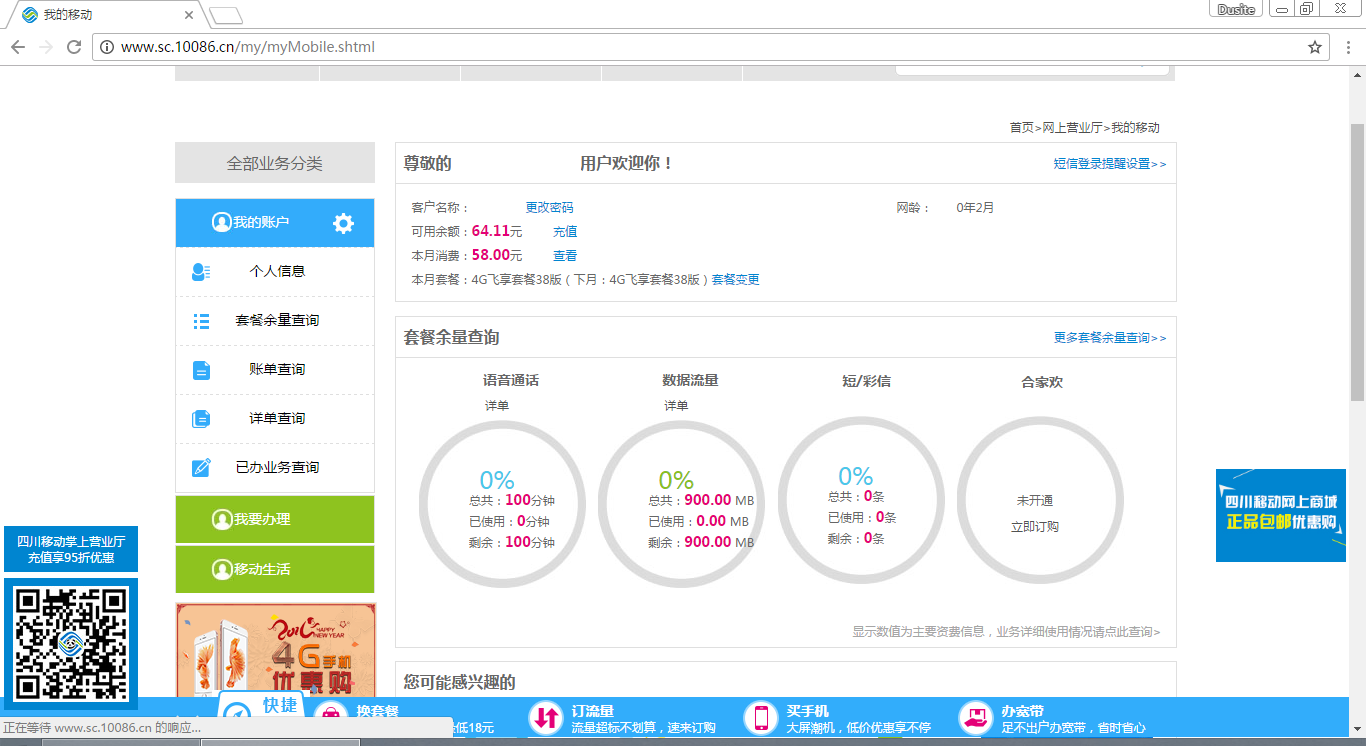Close the 我的移动 browser tab
This screenshot has height=746, width=1366.
(190, 15)
